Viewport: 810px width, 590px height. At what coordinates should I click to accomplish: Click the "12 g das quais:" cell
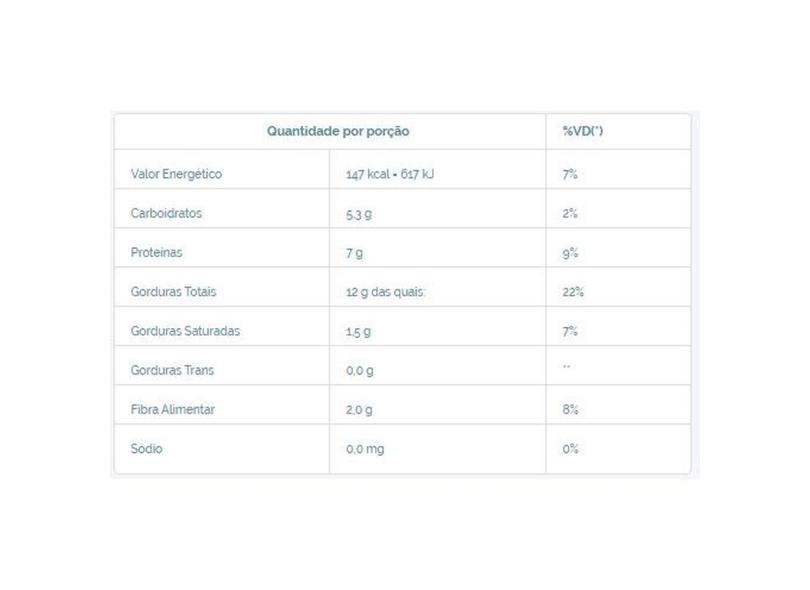pos(385,292)
